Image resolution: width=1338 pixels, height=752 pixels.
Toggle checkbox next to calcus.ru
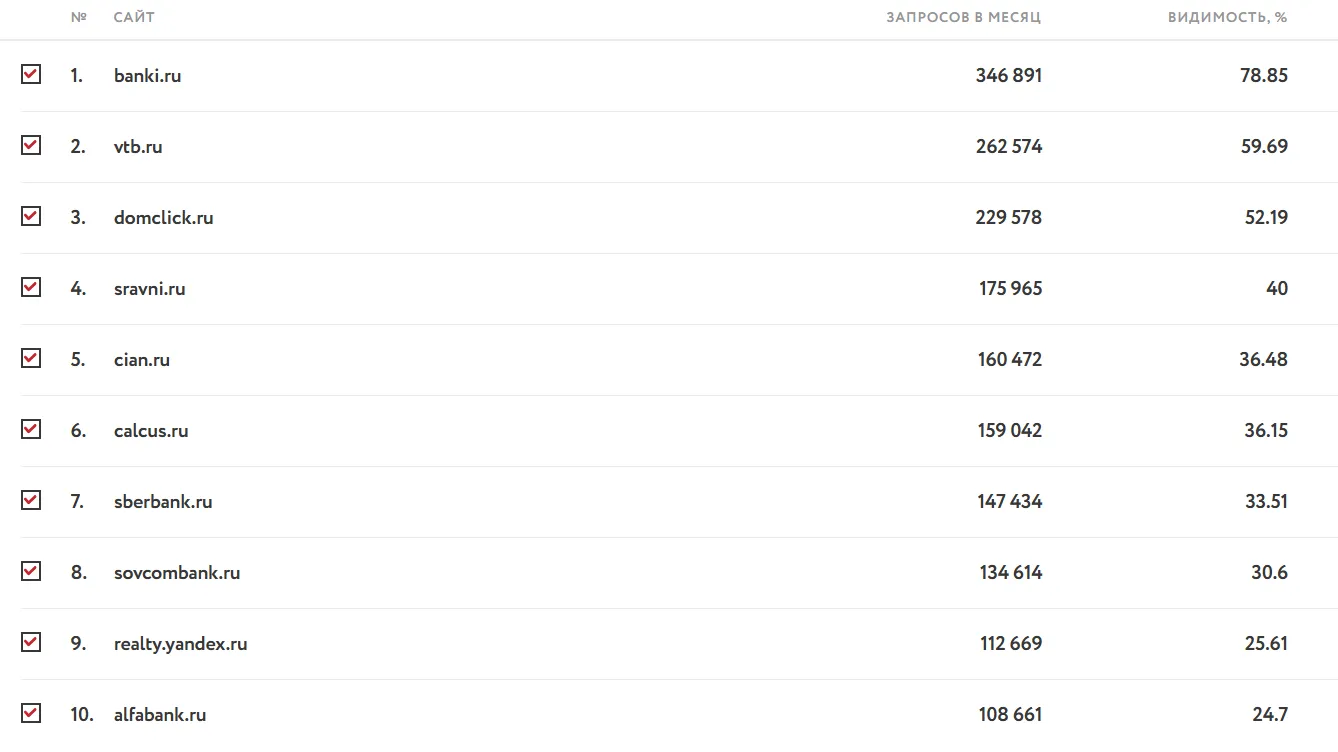[31, 429]
